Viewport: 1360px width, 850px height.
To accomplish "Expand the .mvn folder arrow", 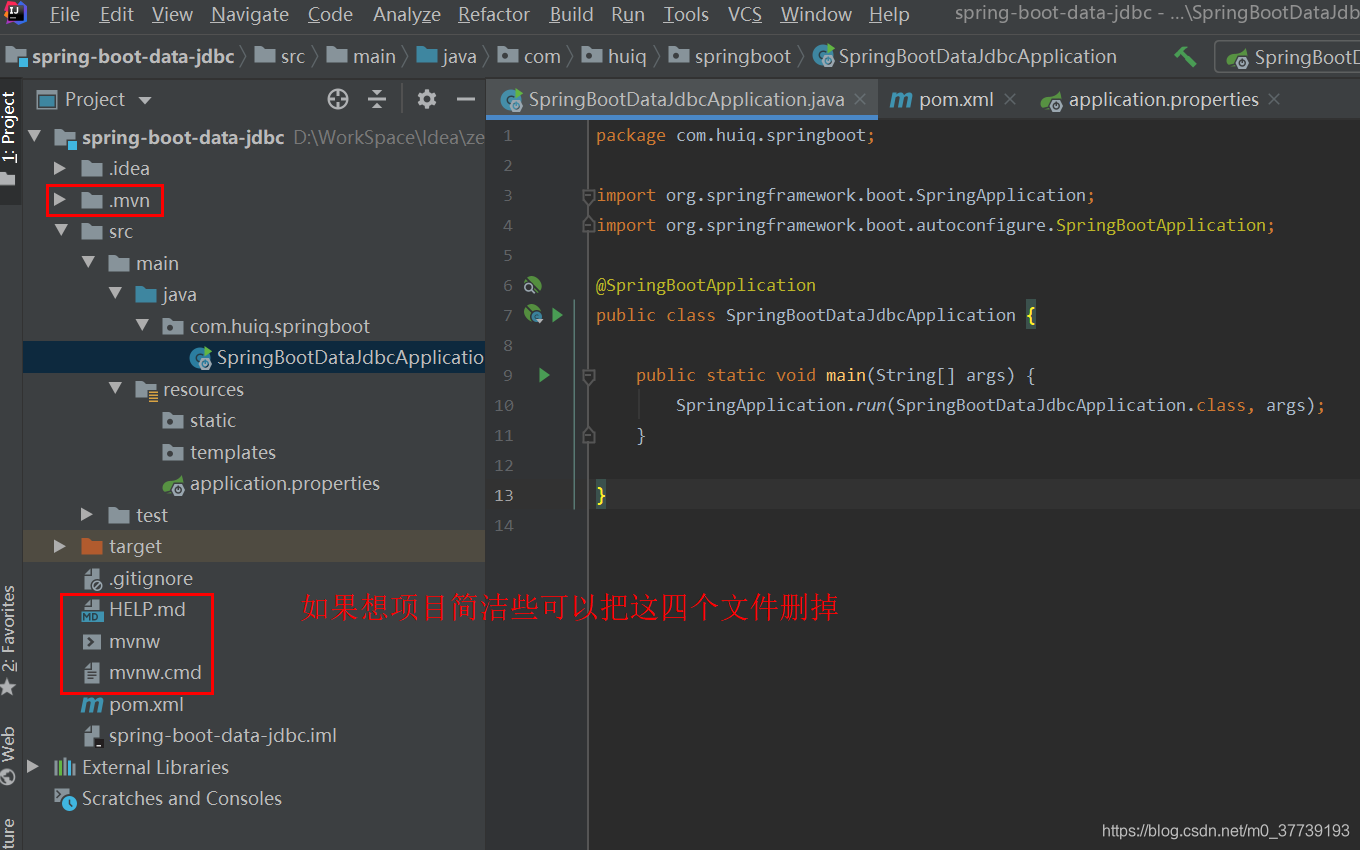I will [60, 200].
